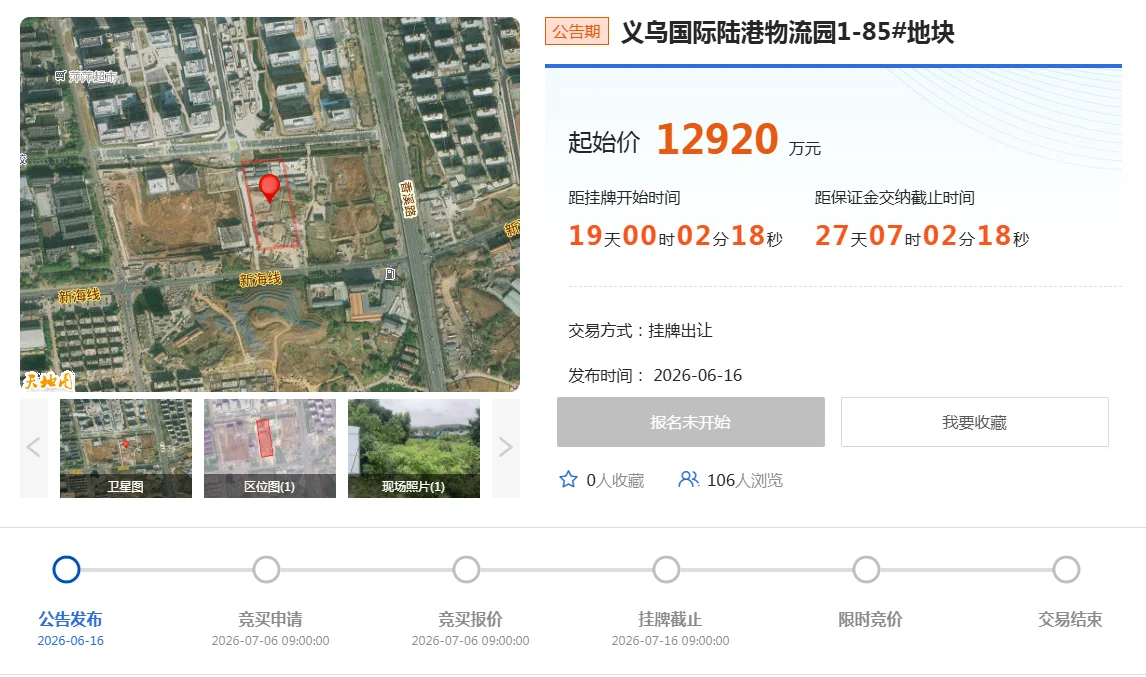Click the small parking marker near 新海线
Image resolution: width=1146 pixels, height=677 pixels.
[x=390, y=274]
